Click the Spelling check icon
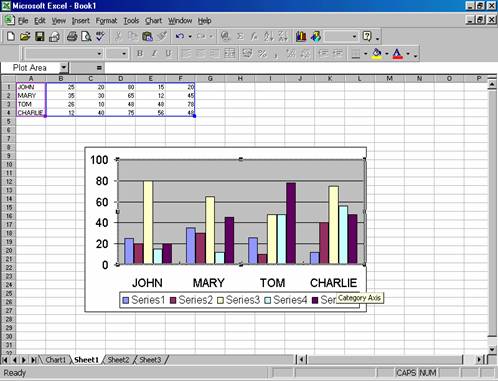Viewport: 498px width, 381px height. [100, 36]
